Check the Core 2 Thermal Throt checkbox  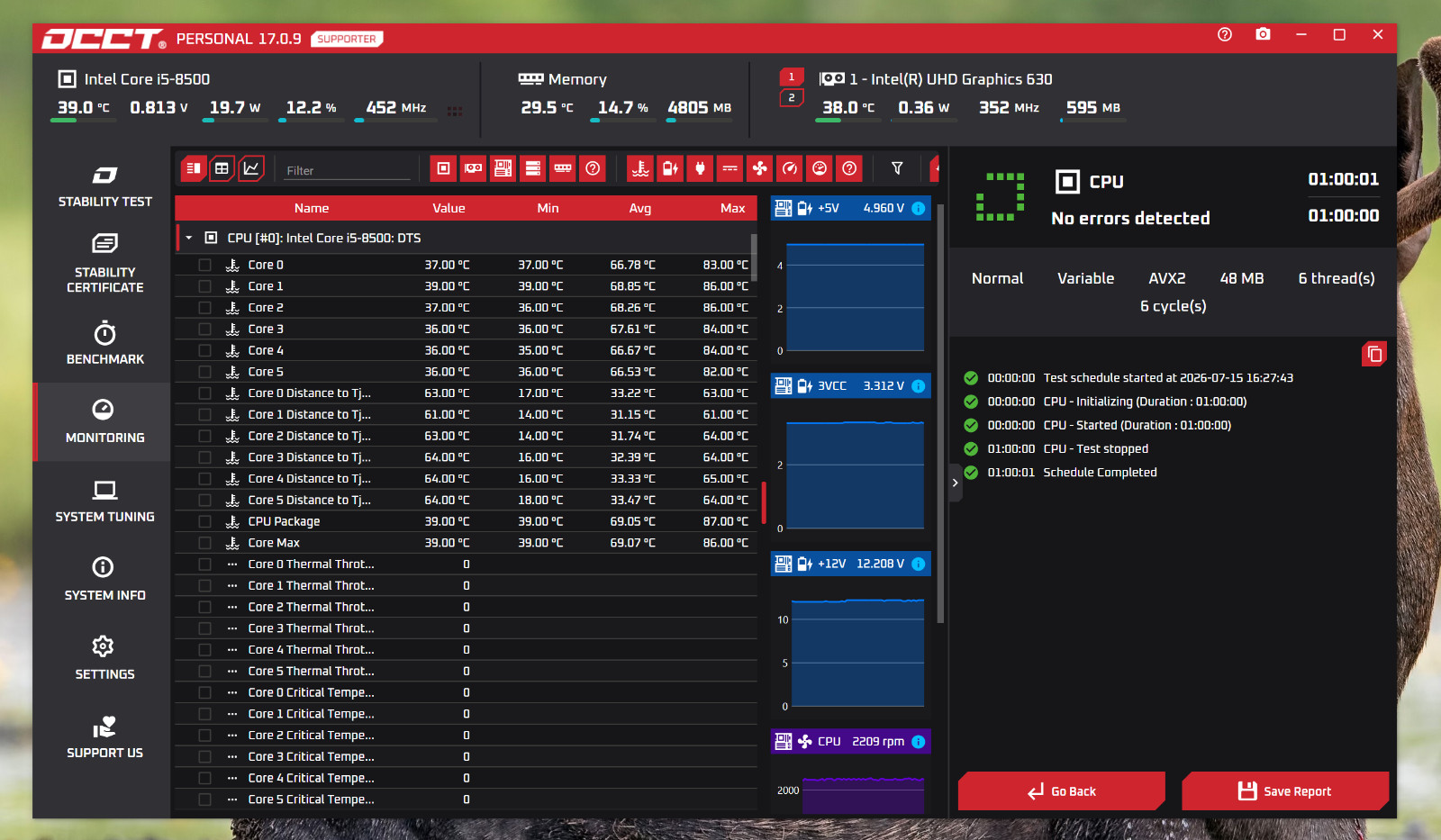tap(205, 607)
